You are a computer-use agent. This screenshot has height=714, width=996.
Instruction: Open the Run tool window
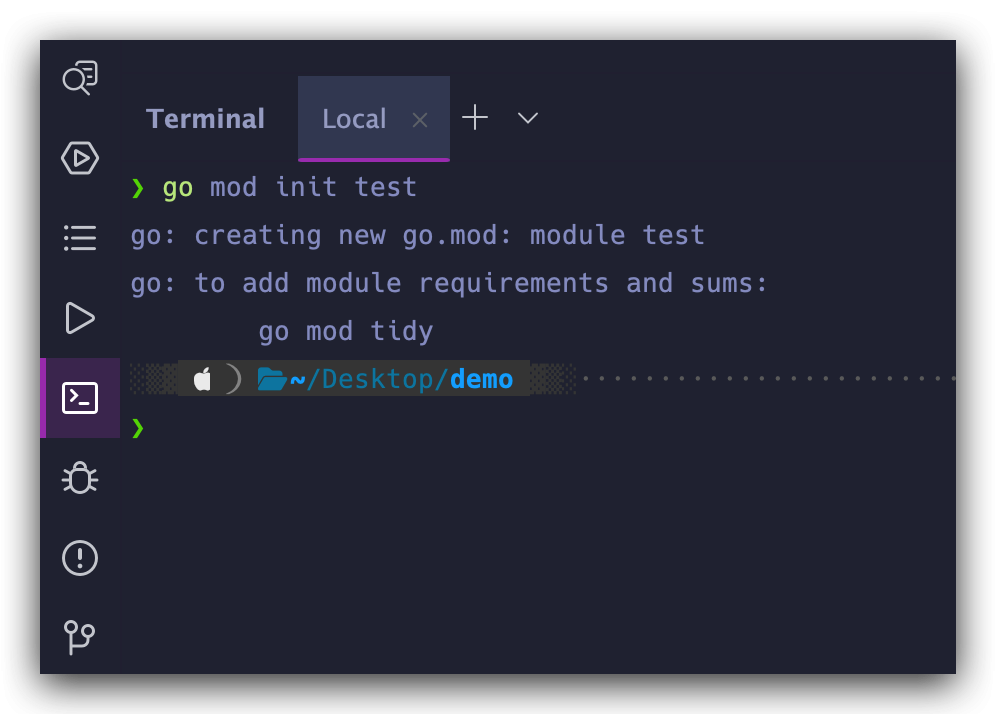tap(80, 318)
